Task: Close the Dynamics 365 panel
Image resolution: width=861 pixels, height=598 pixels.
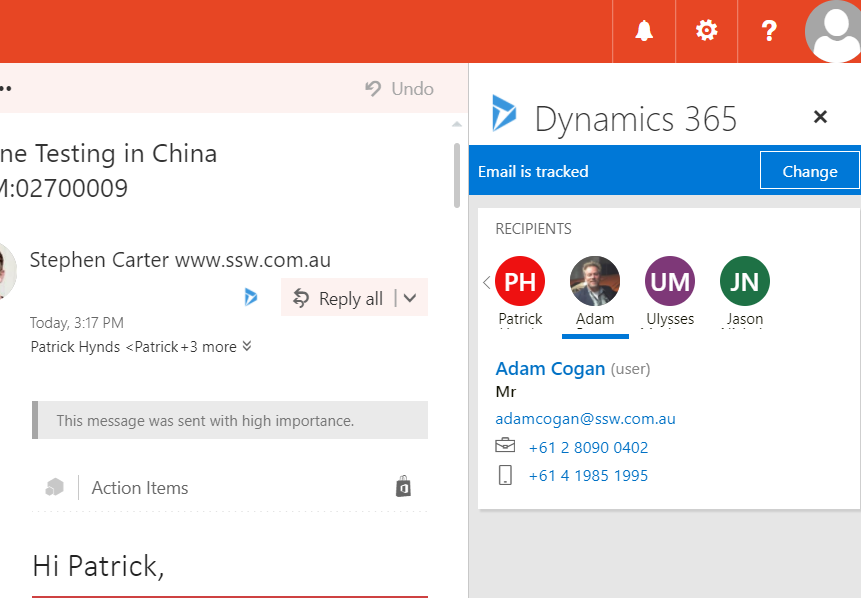Action: (820, 117)
